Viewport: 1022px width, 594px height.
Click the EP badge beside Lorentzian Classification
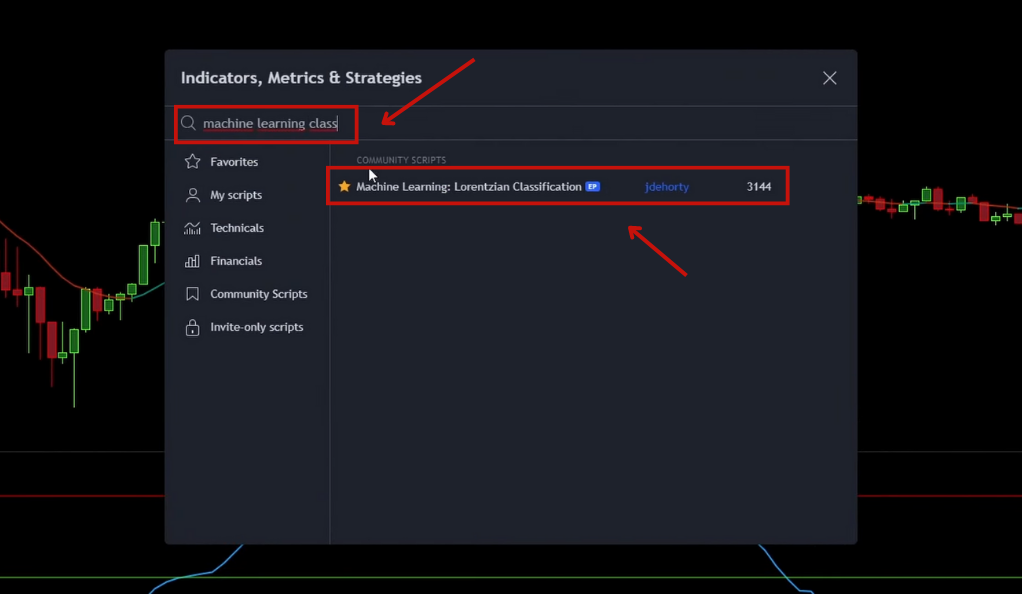pyautogui.click(x=592, y=186)
